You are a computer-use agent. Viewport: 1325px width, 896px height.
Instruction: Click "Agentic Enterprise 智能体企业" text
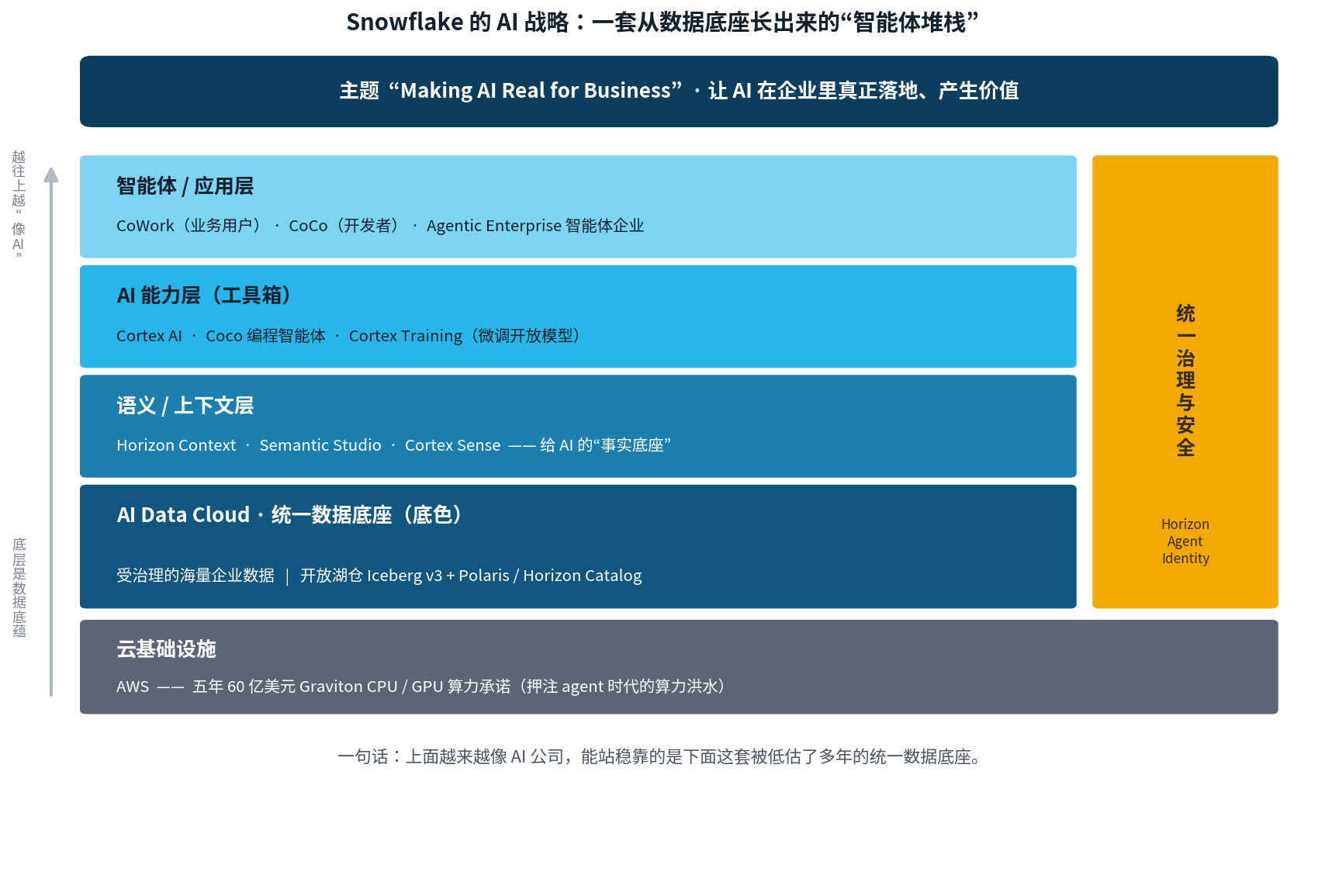535,226
